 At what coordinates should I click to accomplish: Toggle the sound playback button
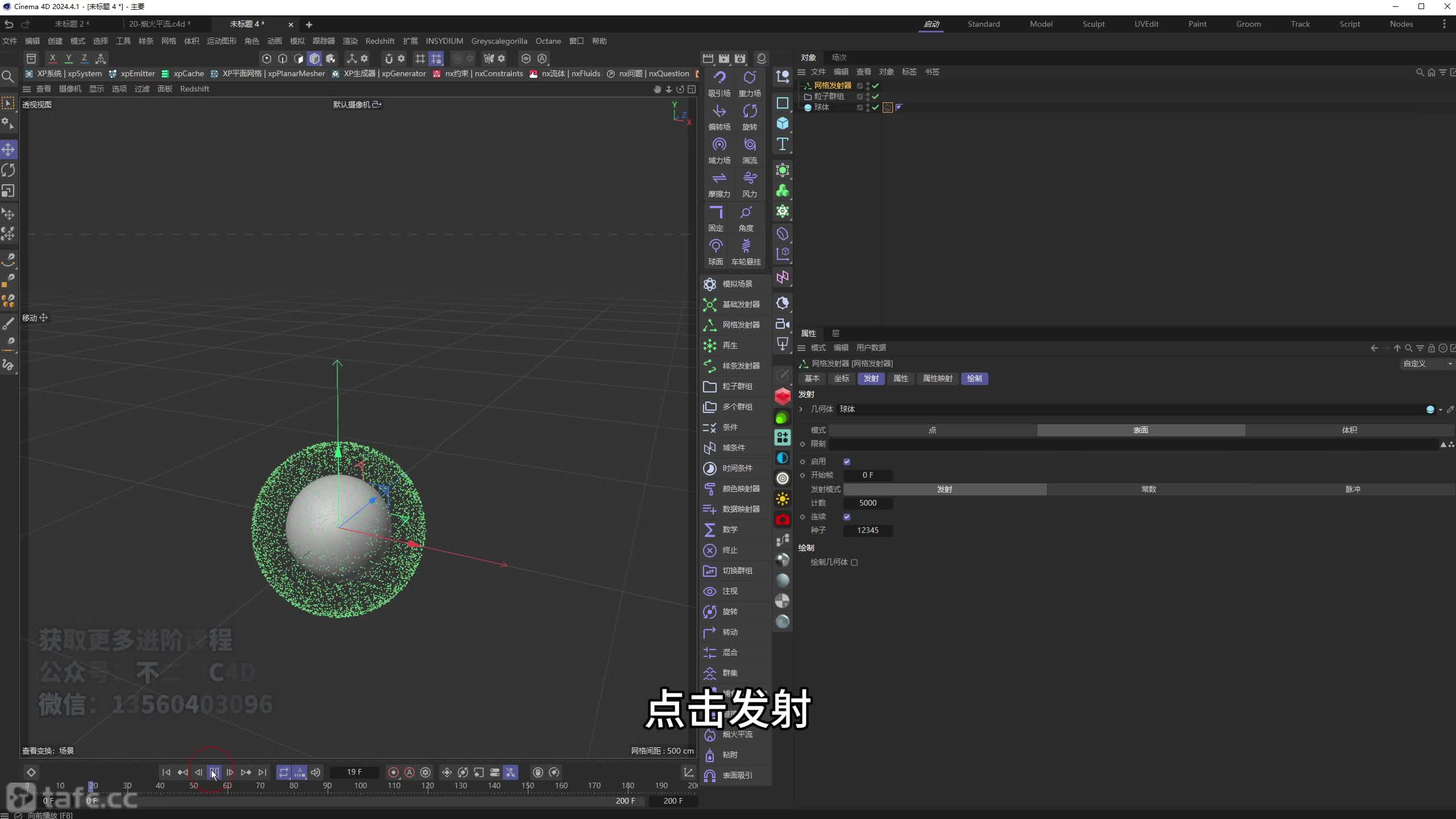pyautogui.click(x=316, y=772)
